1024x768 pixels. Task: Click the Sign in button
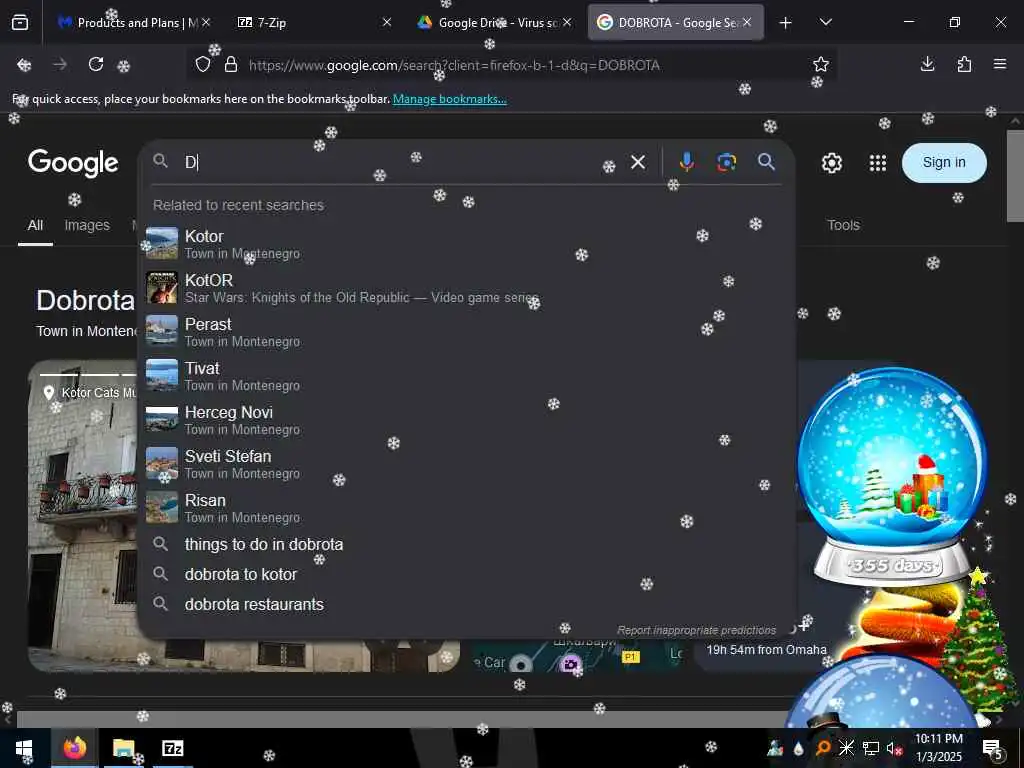point(944,163)
